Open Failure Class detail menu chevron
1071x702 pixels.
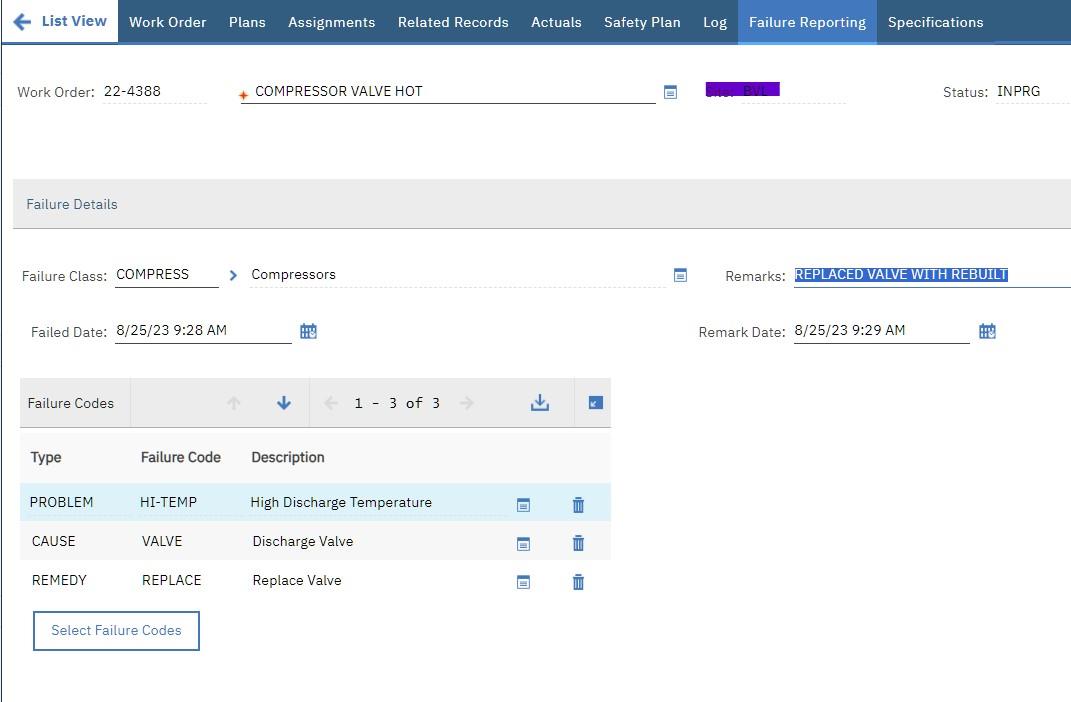(233, 275)
